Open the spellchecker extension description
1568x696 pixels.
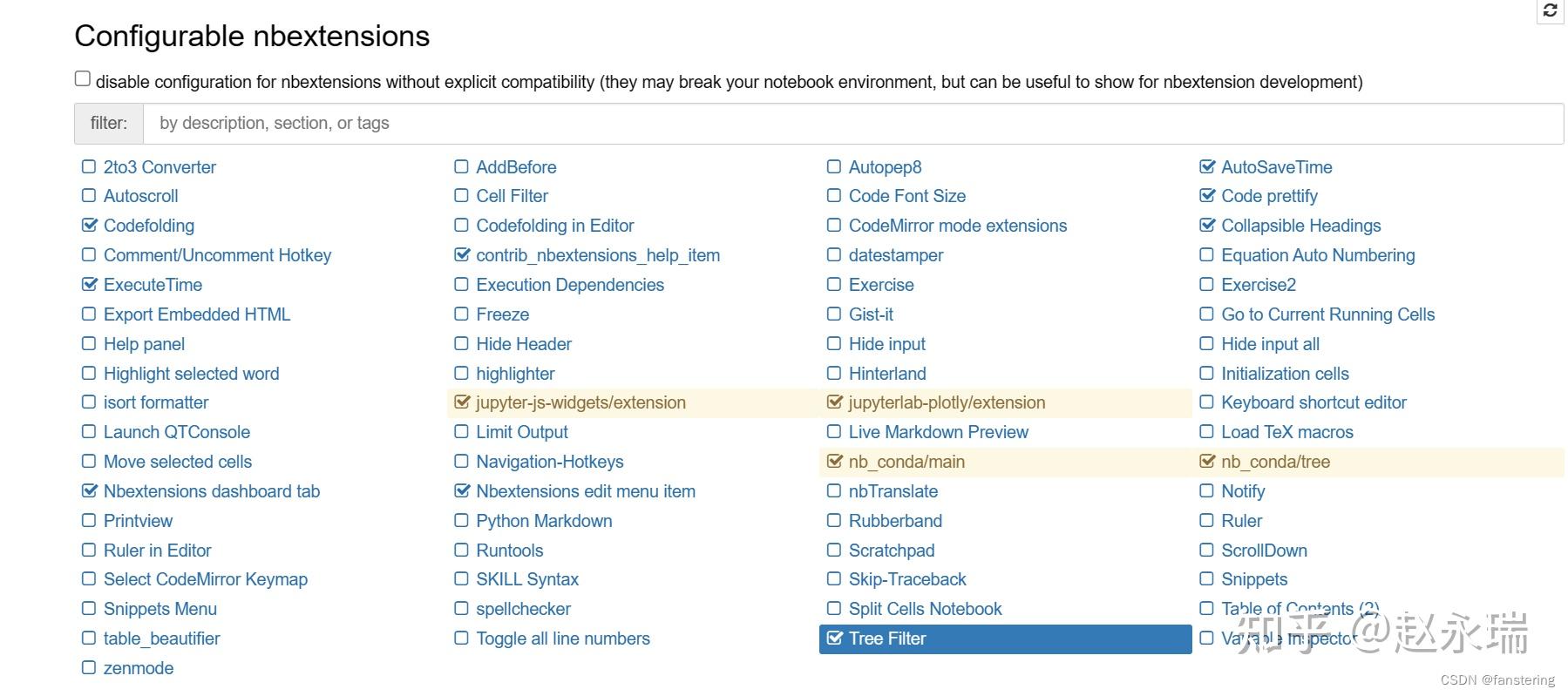(523, 609)
